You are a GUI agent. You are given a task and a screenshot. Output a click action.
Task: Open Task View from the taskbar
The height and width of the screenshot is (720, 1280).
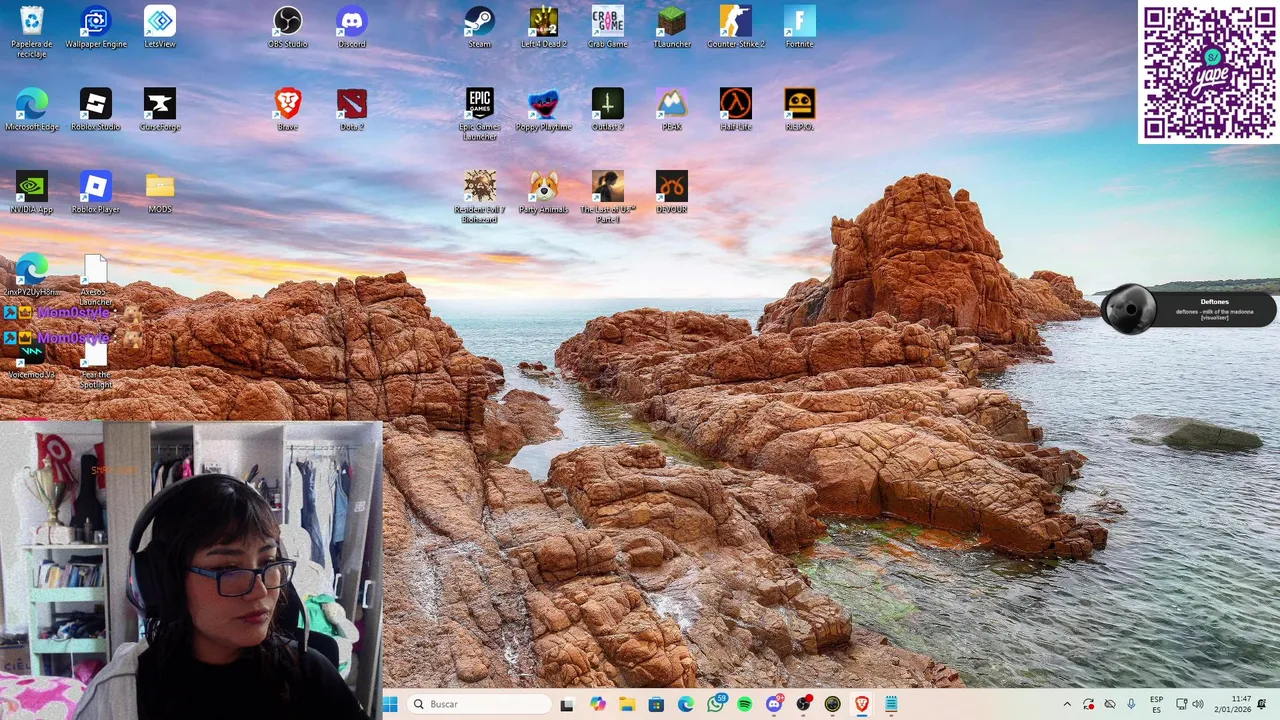567,704
